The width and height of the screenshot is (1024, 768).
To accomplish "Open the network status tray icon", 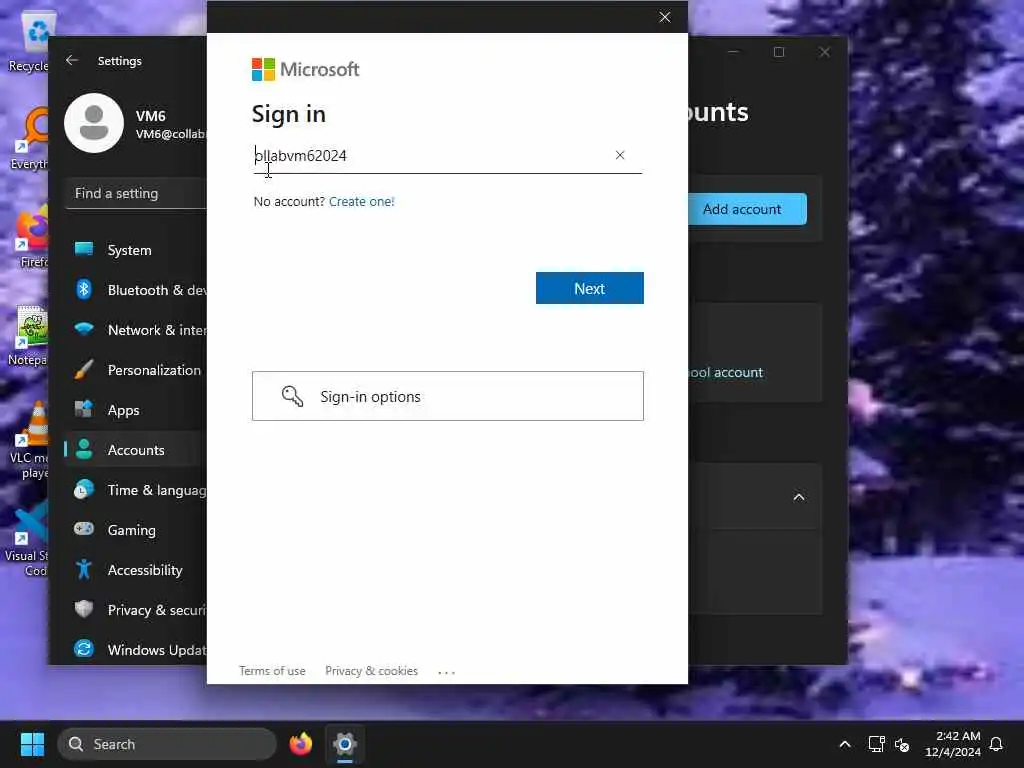I will click(x=876, y=744).
